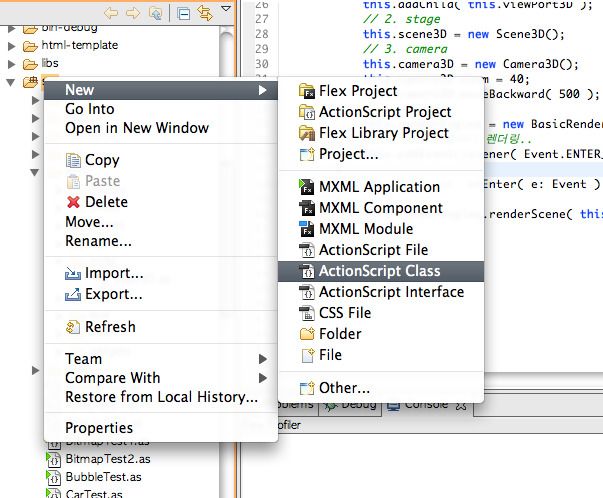Select the libs folder icon
The height and width of the screenshot is (498, 603).
tap(30, 64)
